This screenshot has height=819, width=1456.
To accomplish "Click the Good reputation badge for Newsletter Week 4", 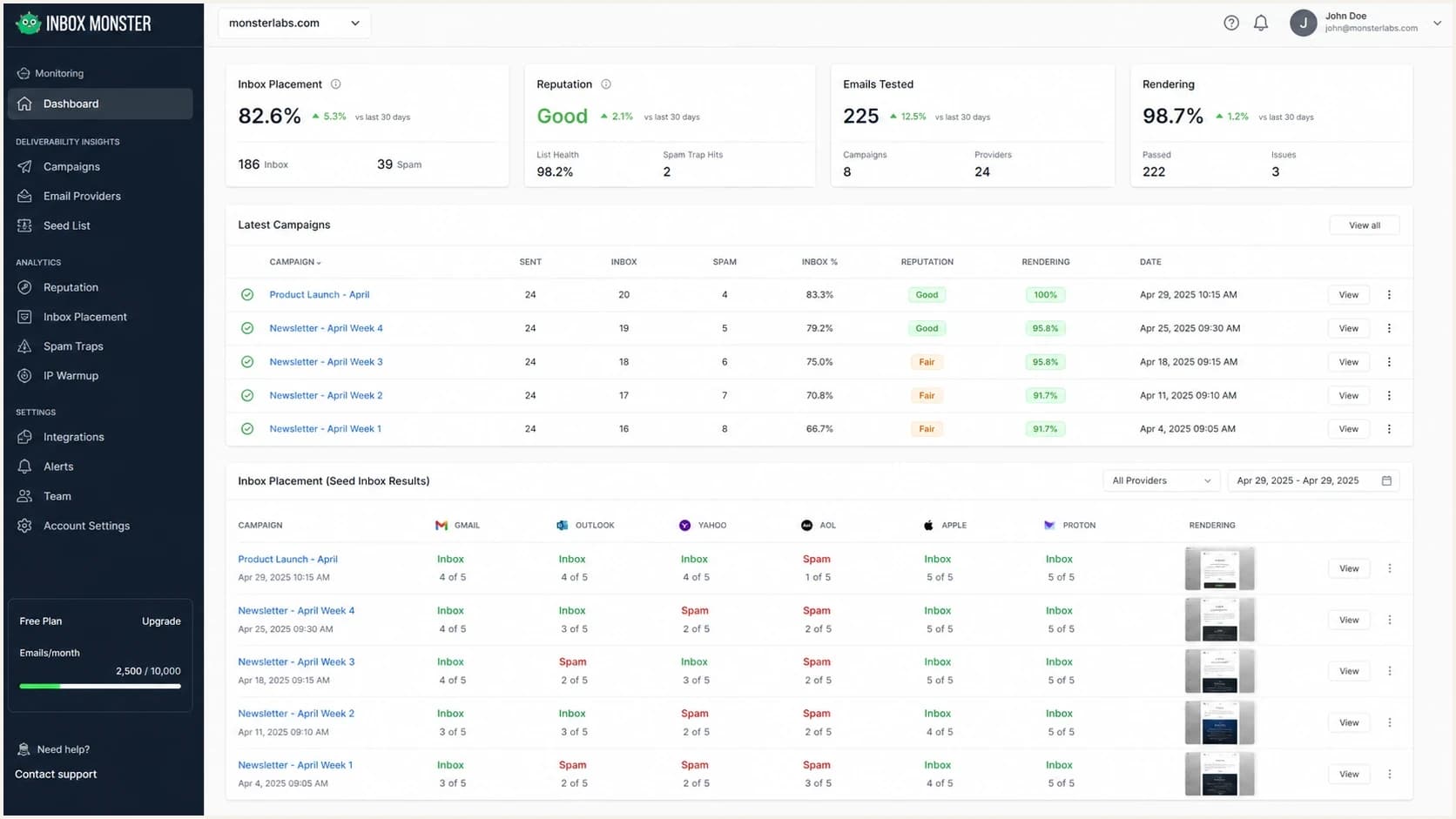I will (927, 328).
